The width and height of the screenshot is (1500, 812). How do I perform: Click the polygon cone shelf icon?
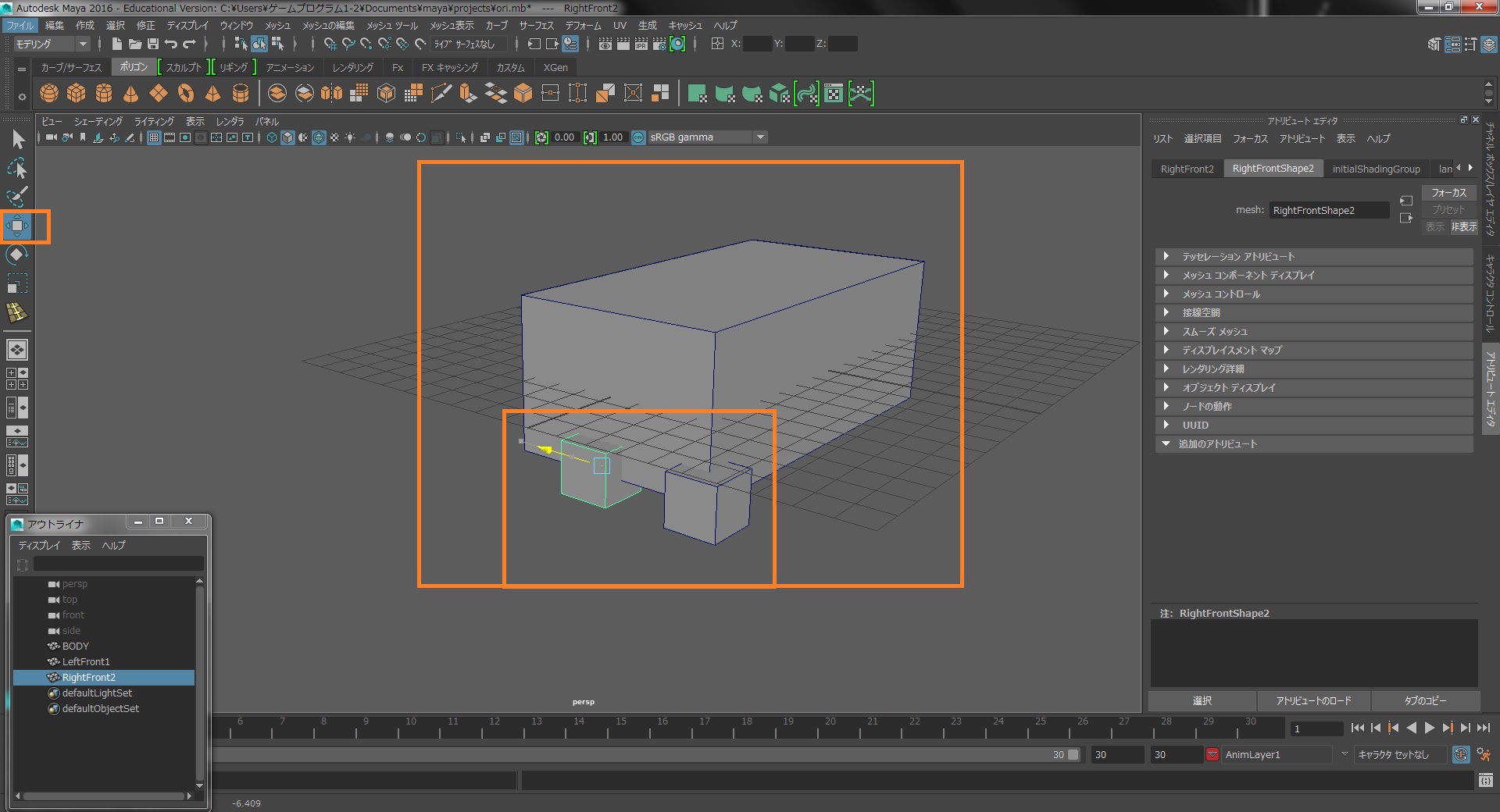(131, 94)
